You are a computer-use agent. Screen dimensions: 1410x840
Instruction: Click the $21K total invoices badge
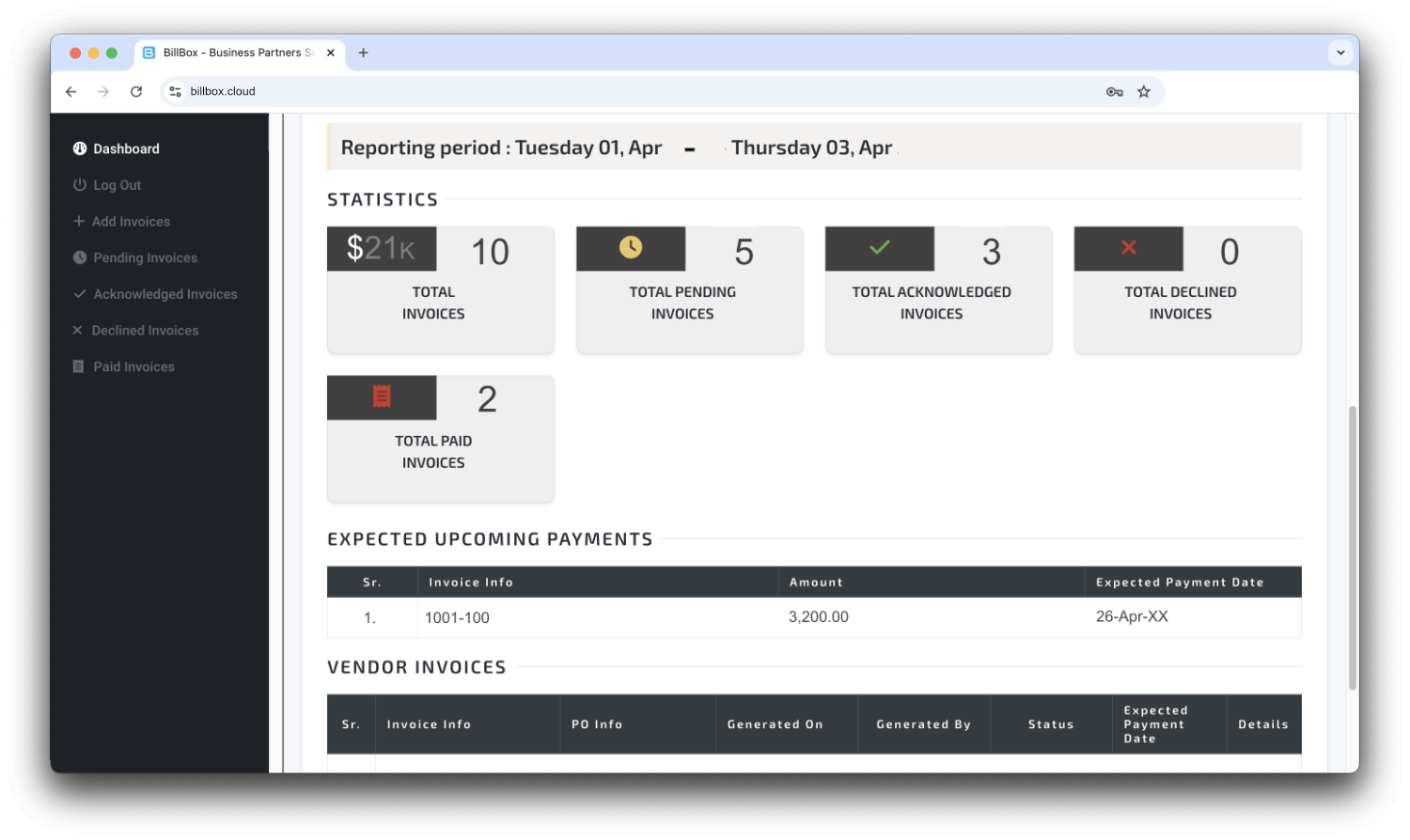[x=381, y=249]
